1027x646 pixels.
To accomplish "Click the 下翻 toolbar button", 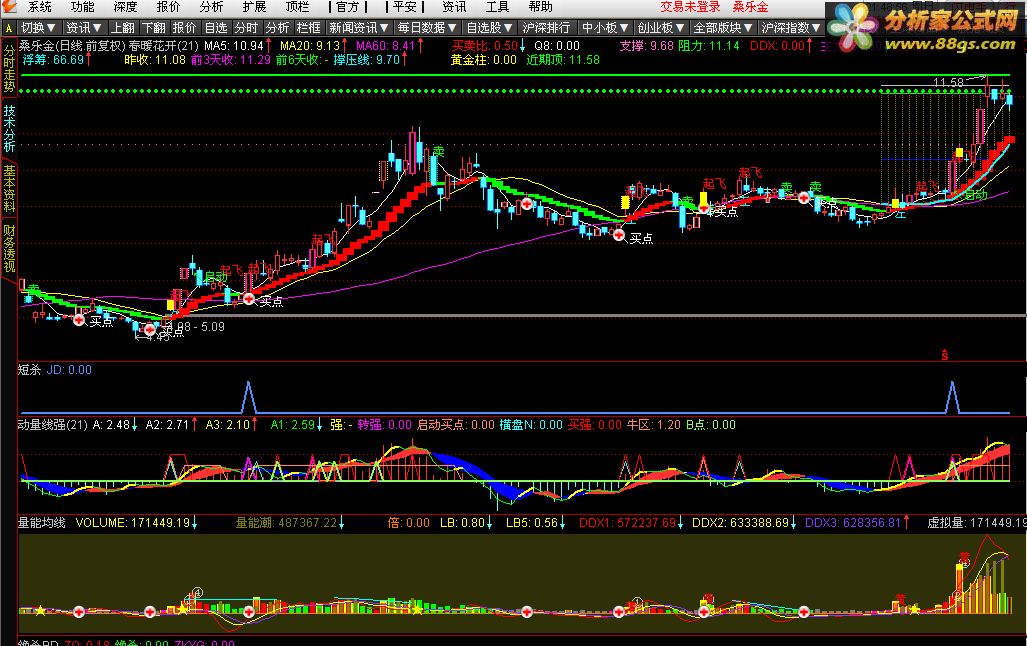I will click(153, 28).
